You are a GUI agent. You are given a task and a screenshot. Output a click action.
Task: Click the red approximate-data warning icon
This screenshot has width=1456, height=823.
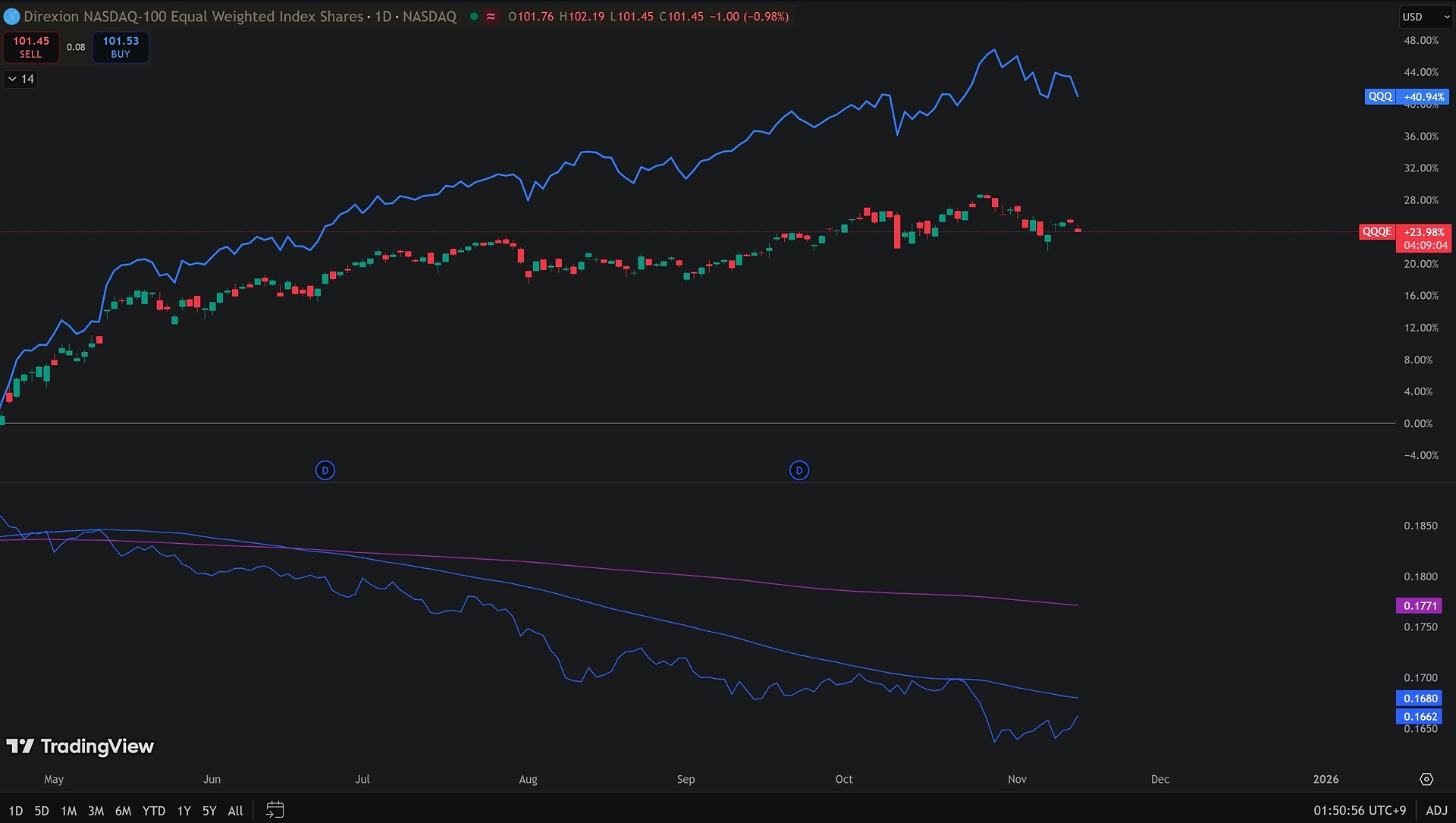point(491,17)
